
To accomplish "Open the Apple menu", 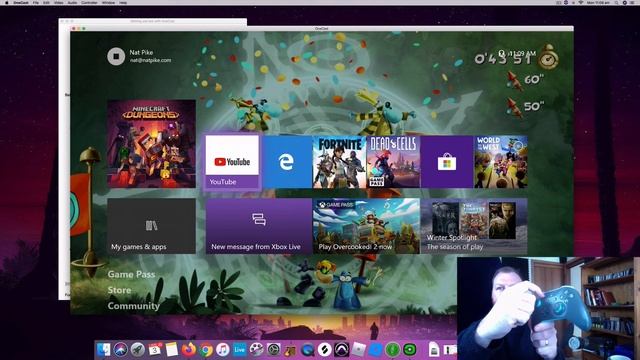I will click(7, 2).
